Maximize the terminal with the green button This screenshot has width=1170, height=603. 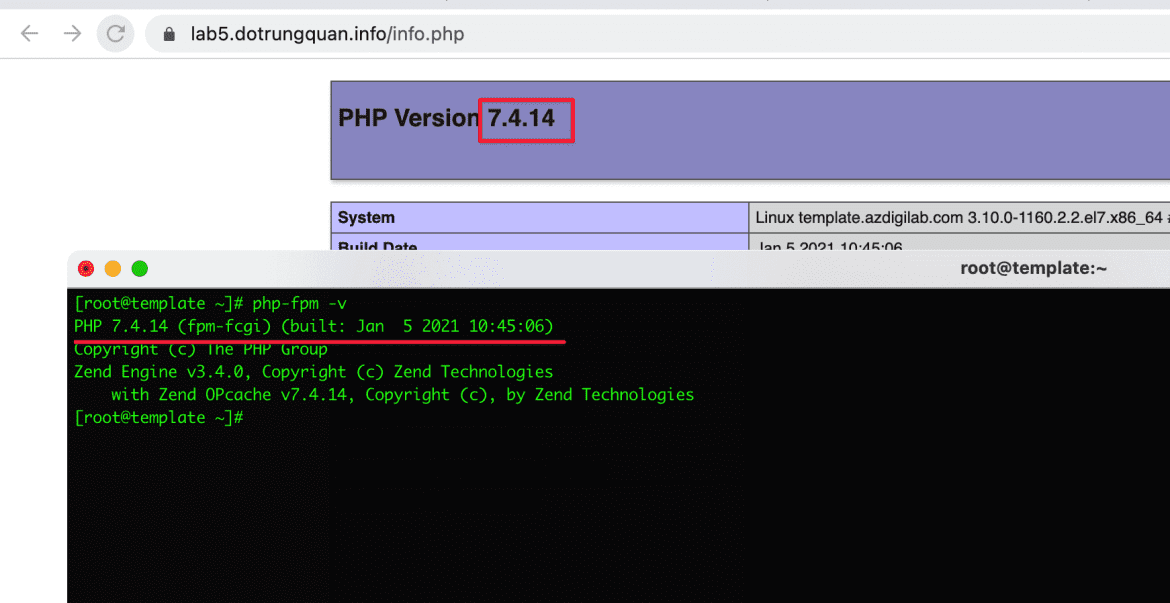pyautogui.click(x=140, y=269)
